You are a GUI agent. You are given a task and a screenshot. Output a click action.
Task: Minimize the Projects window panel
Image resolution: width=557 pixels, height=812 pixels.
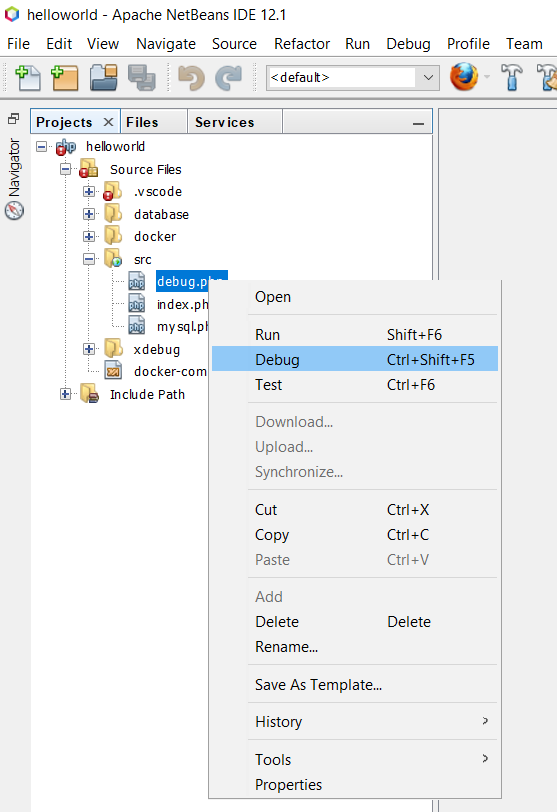coord(418,124)
